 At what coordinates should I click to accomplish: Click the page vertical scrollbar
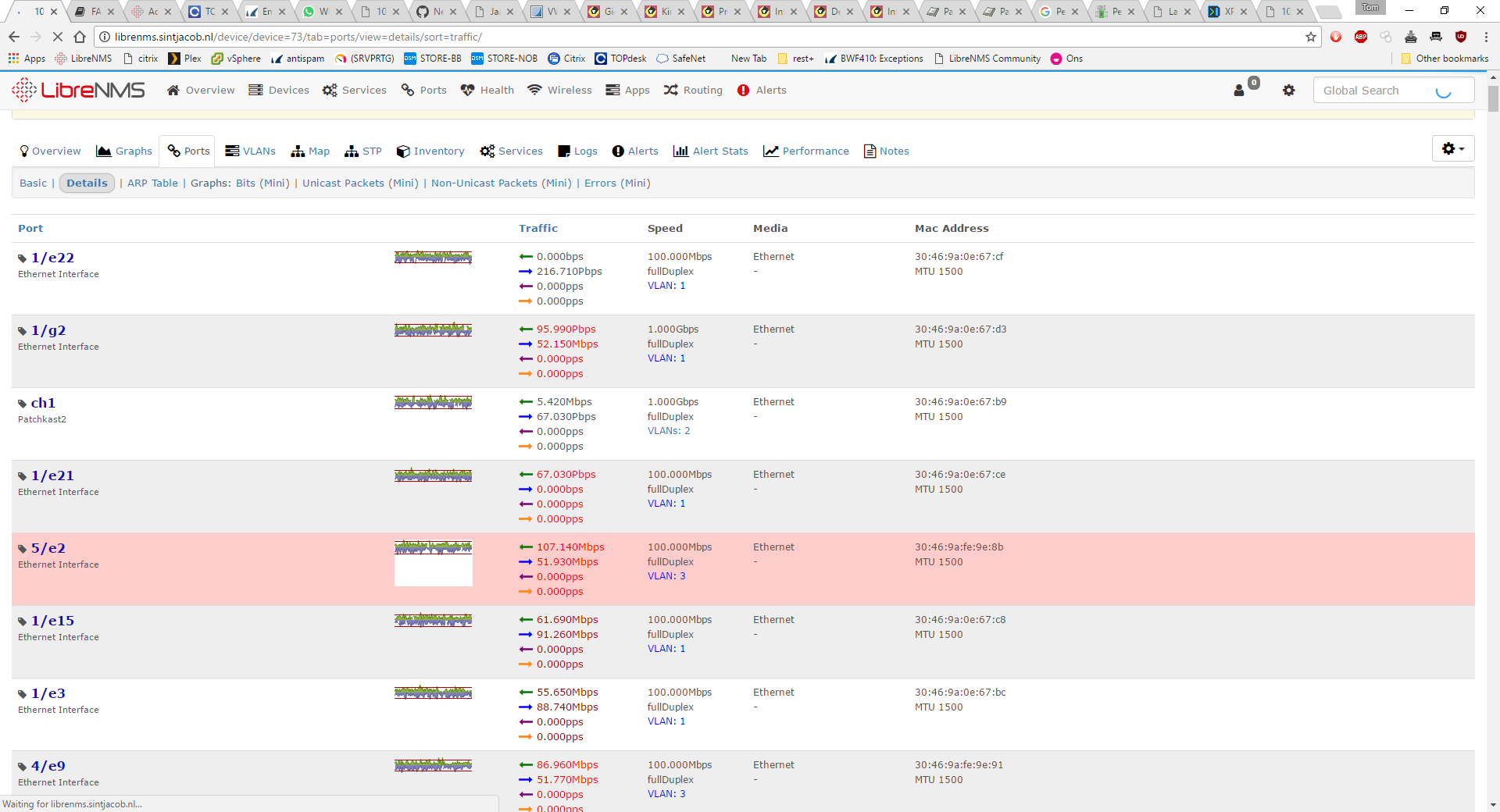(x=1493, y=390)
